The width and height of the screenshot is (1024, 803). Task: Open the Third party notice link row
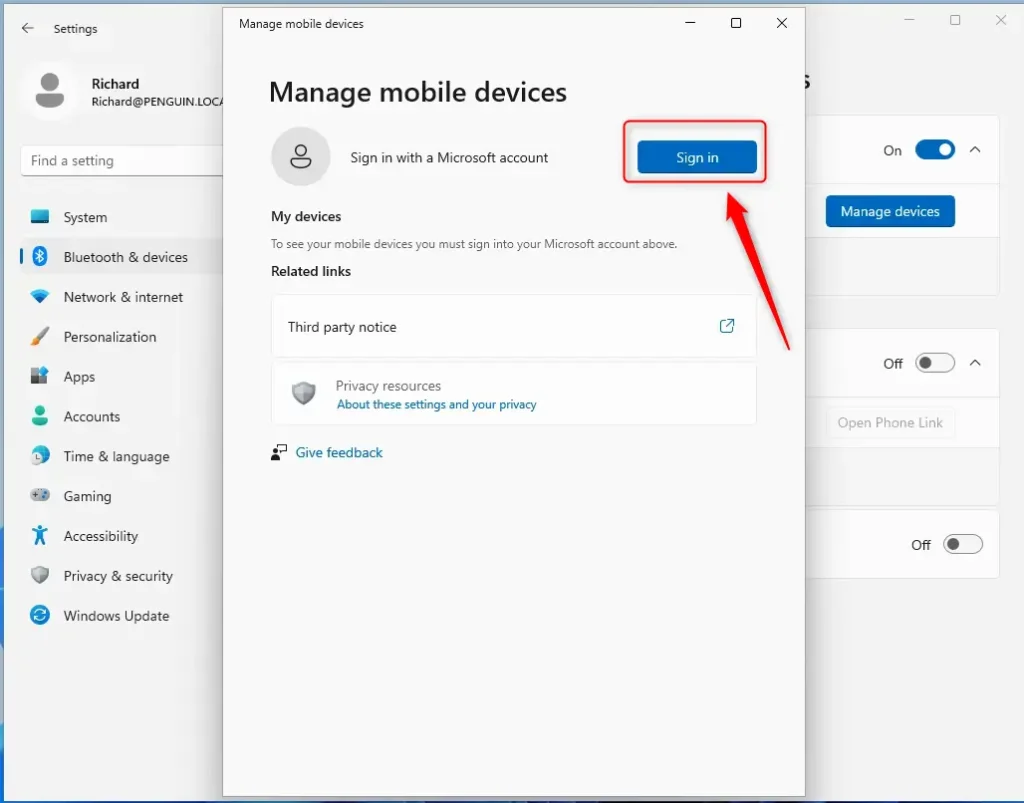[513, 326]
